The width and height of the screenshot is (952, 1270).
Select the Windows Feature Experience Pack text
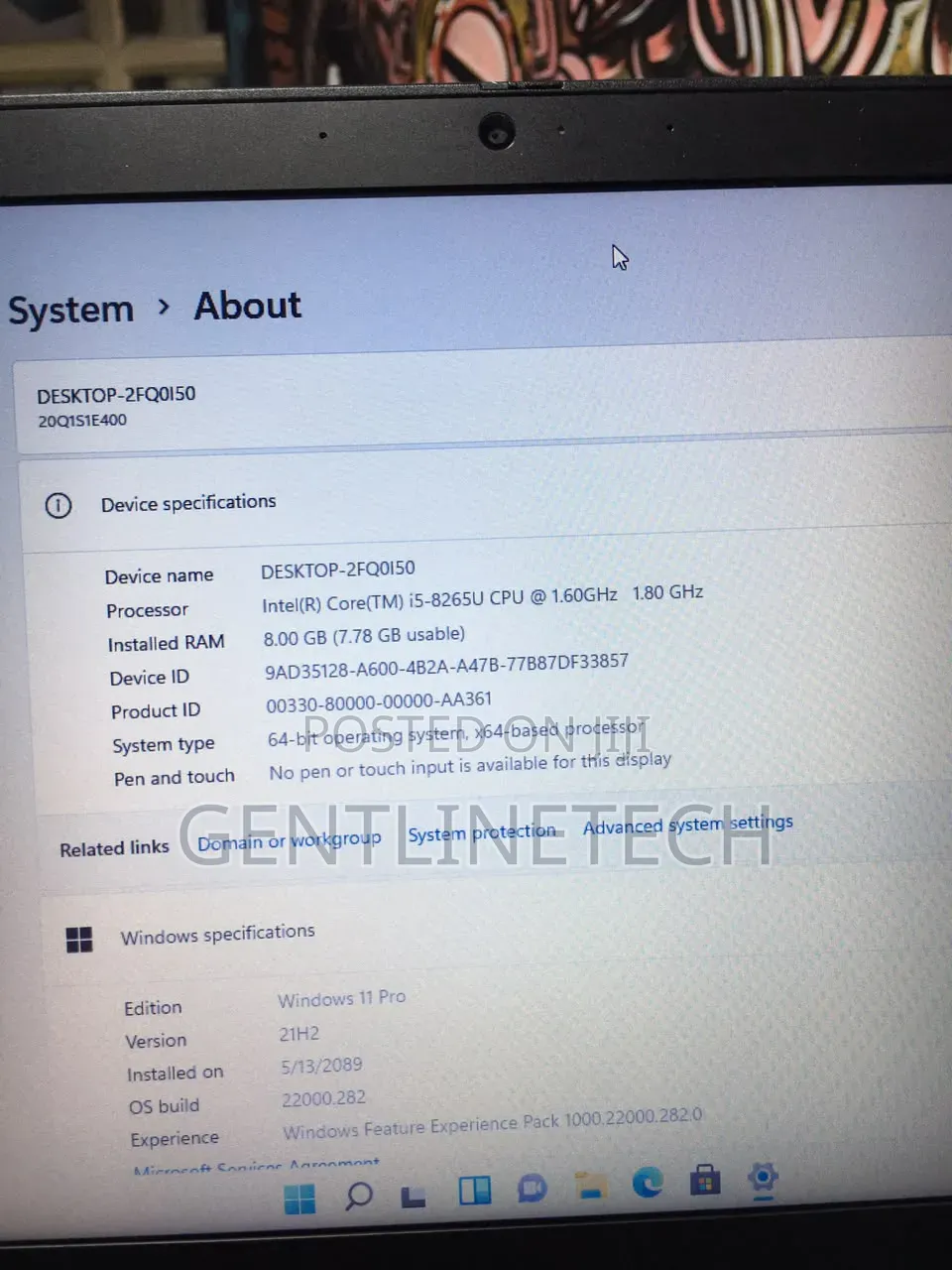click(x=493, y=1123)
